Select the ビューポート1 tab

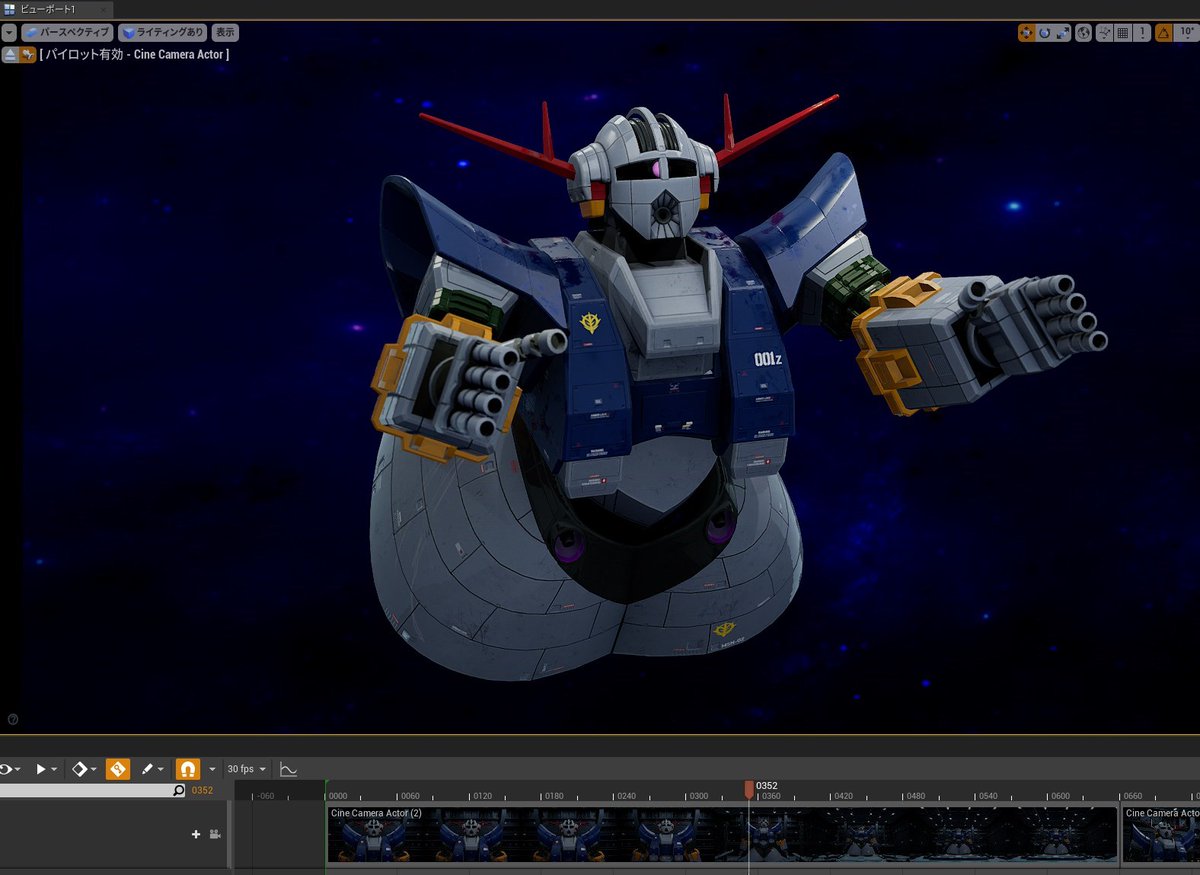tap(57, 9)
